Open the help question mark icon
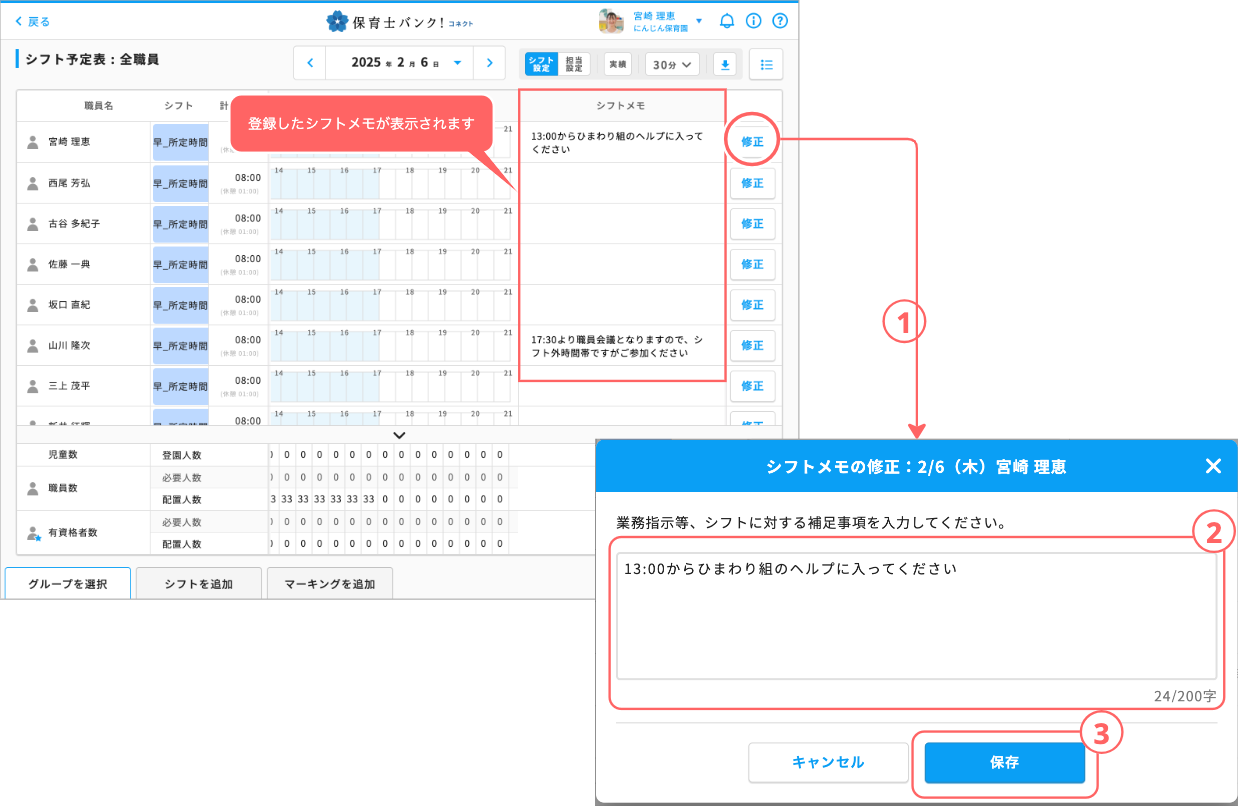Screen dimensions: 1238x807 tap(780, 21)
